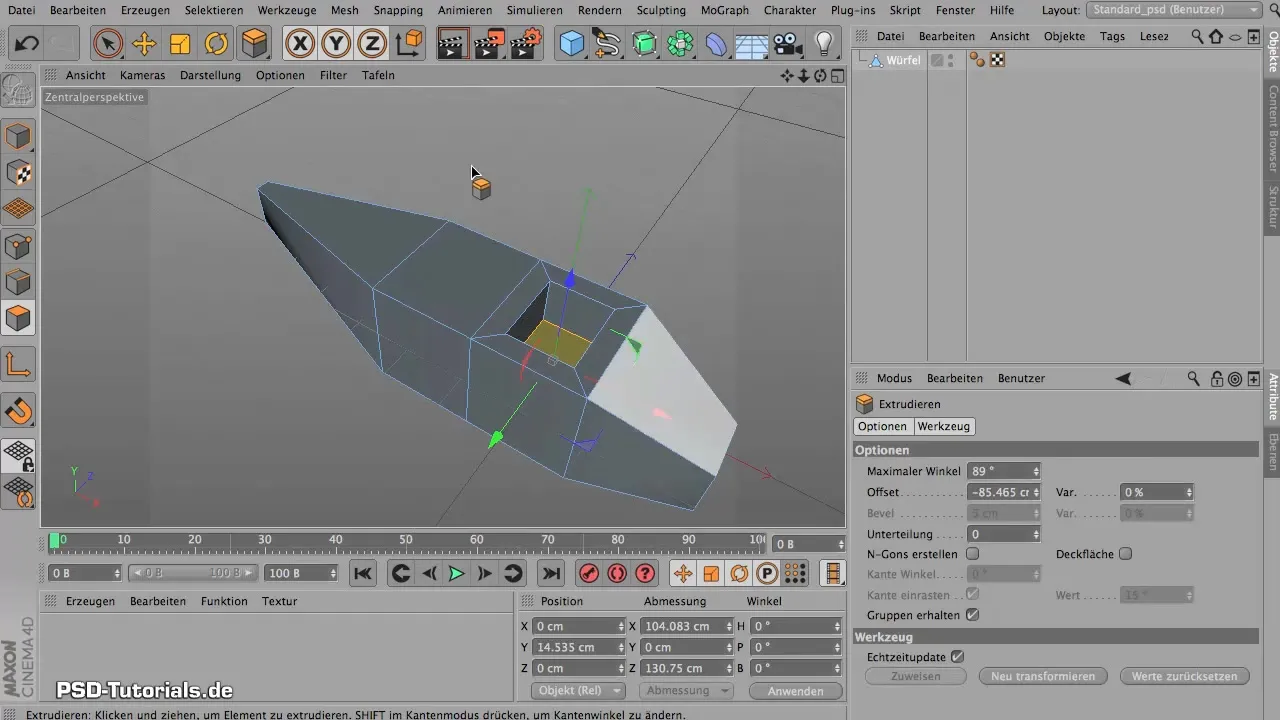Adjust the Maximaler Winkel stepper

1036,471
